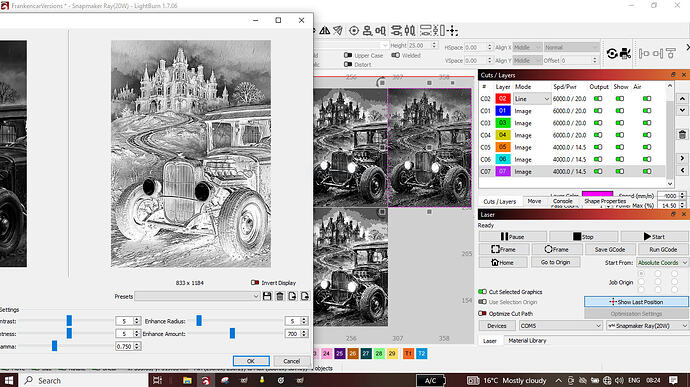Image resolution: width=690 pixels, height=387 pixels.
Task: Switch to the Shape Properties tab
Action: (605, 201)
